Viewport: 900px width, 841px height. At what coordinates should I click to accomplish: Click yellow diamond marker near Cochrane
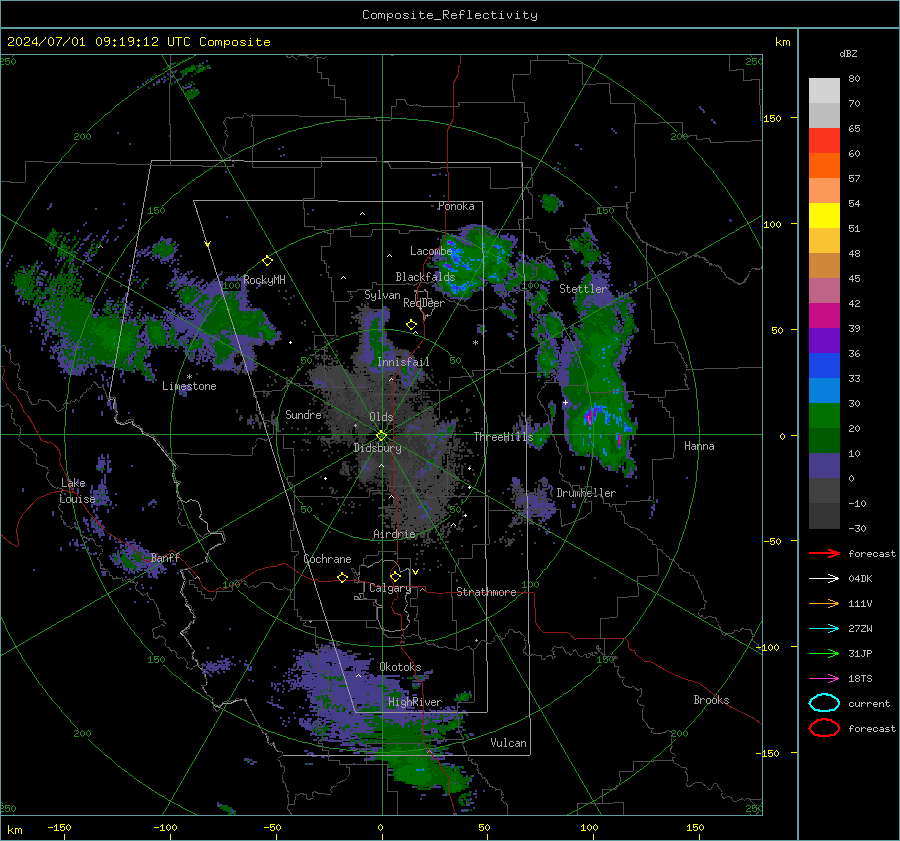click(342, 577)
